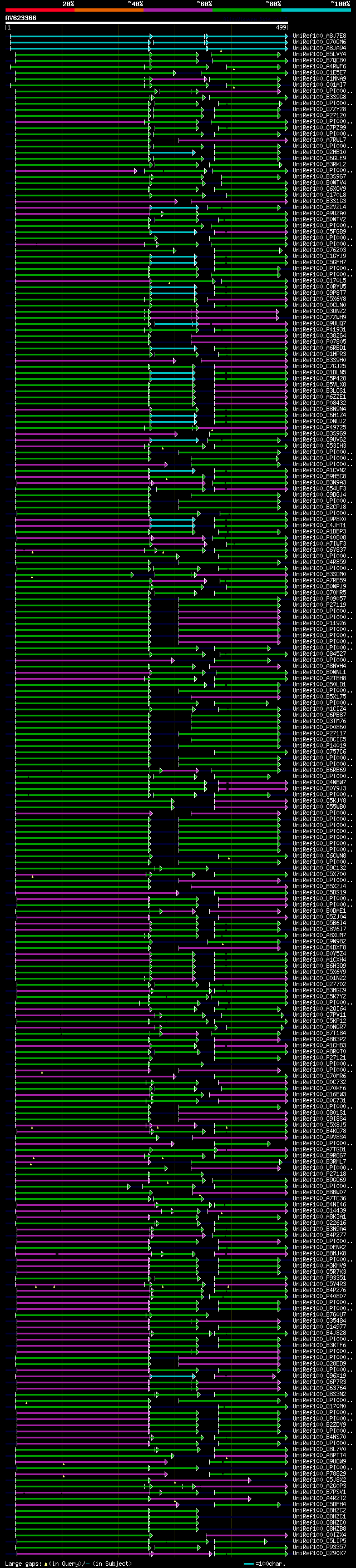
Task: Open hit UniRef100_C4JHT1
Action: [319, 525]
